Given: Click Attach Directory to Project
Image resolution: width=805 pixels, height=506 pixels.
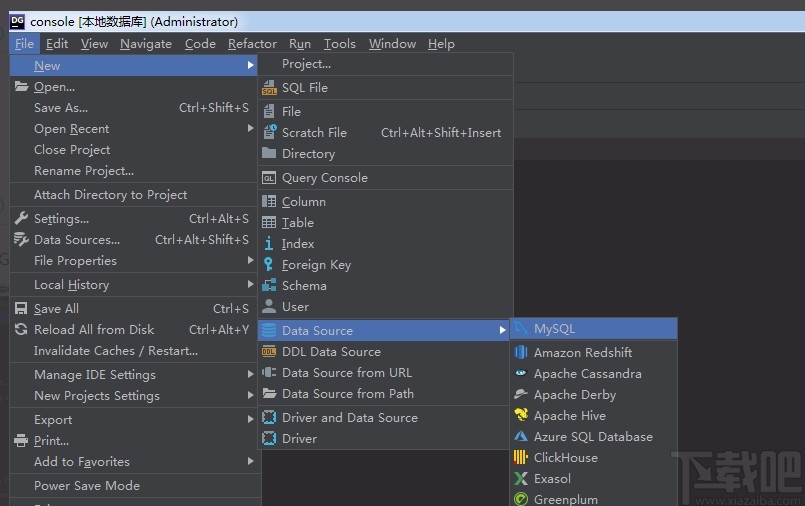Looking at the screenshot, I should pyautogui.click(x=110, y=195).
